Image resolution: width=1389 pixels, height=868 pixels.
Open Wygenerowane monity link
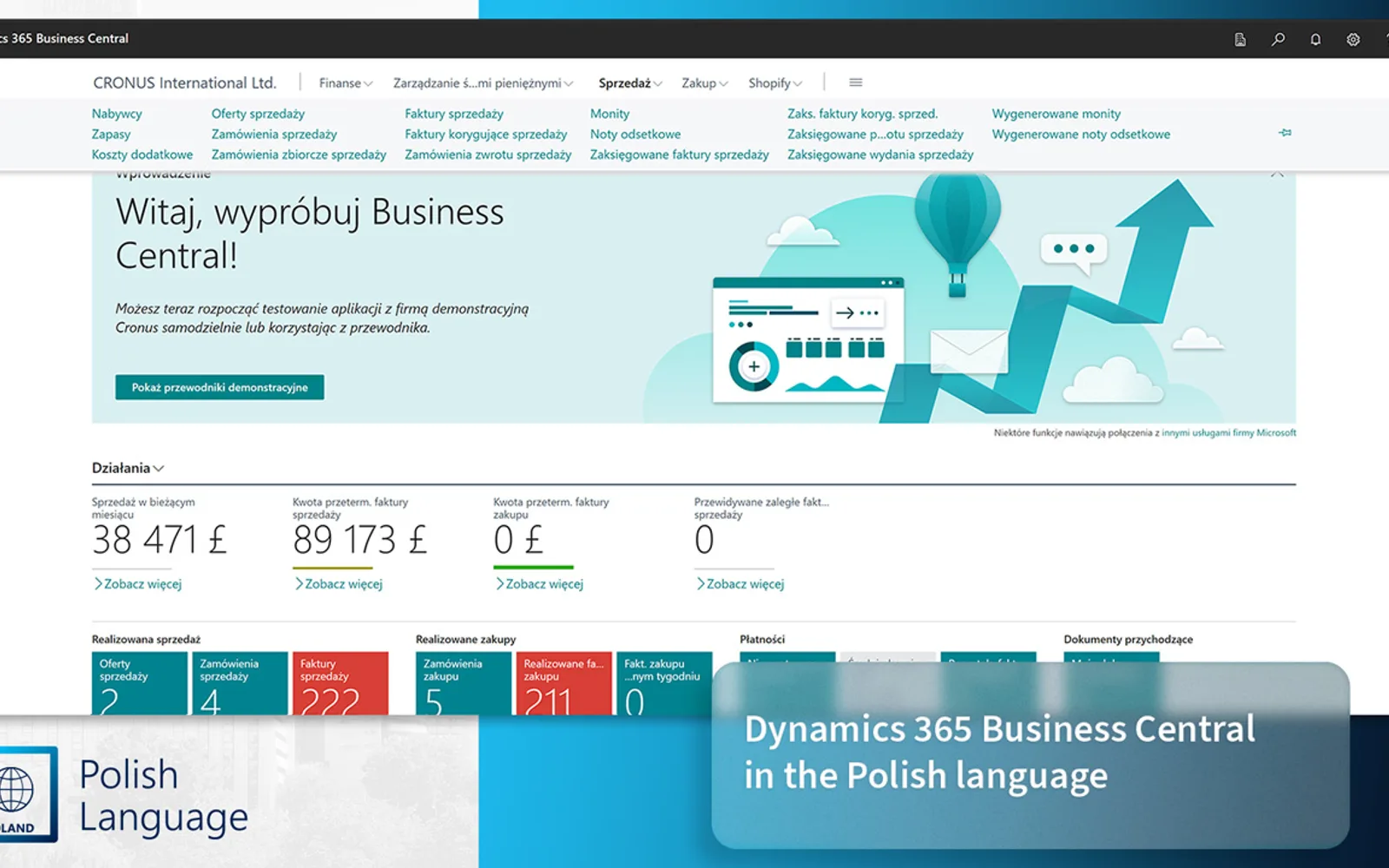(x=1057, y=114)
